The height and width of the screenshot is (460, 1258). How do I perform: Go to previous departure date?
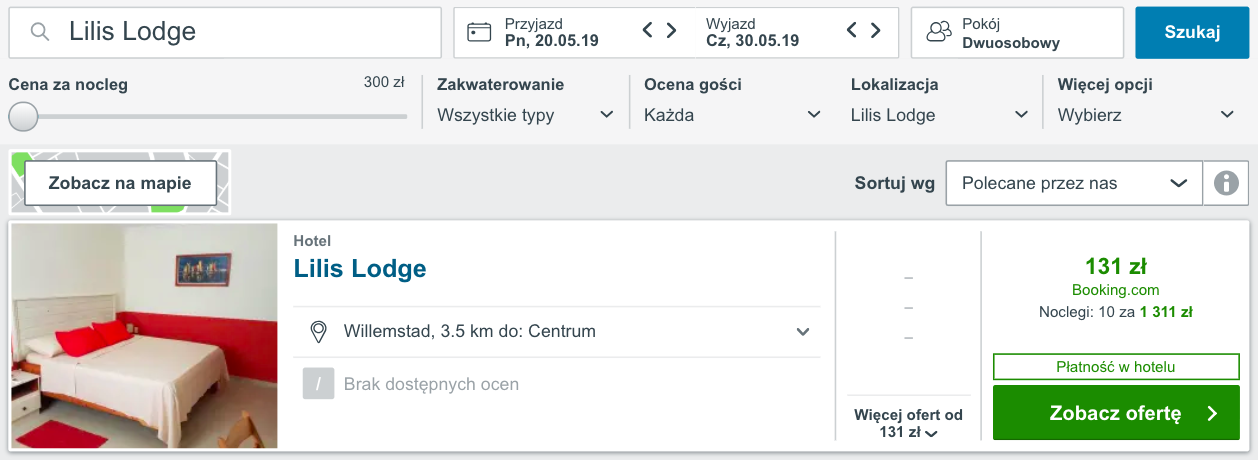[852, 31]
